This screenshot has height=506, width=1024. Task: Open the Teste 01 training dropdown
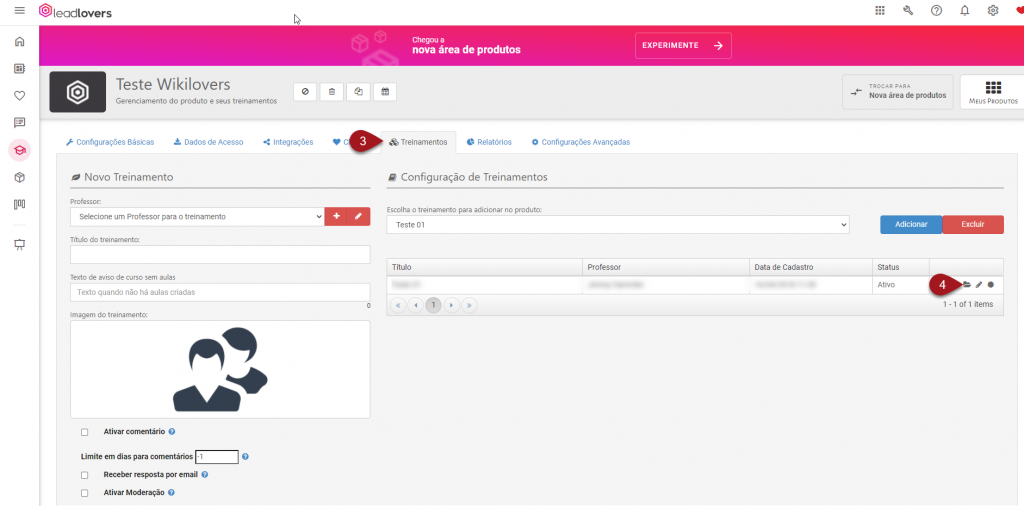tap(617, 225)
